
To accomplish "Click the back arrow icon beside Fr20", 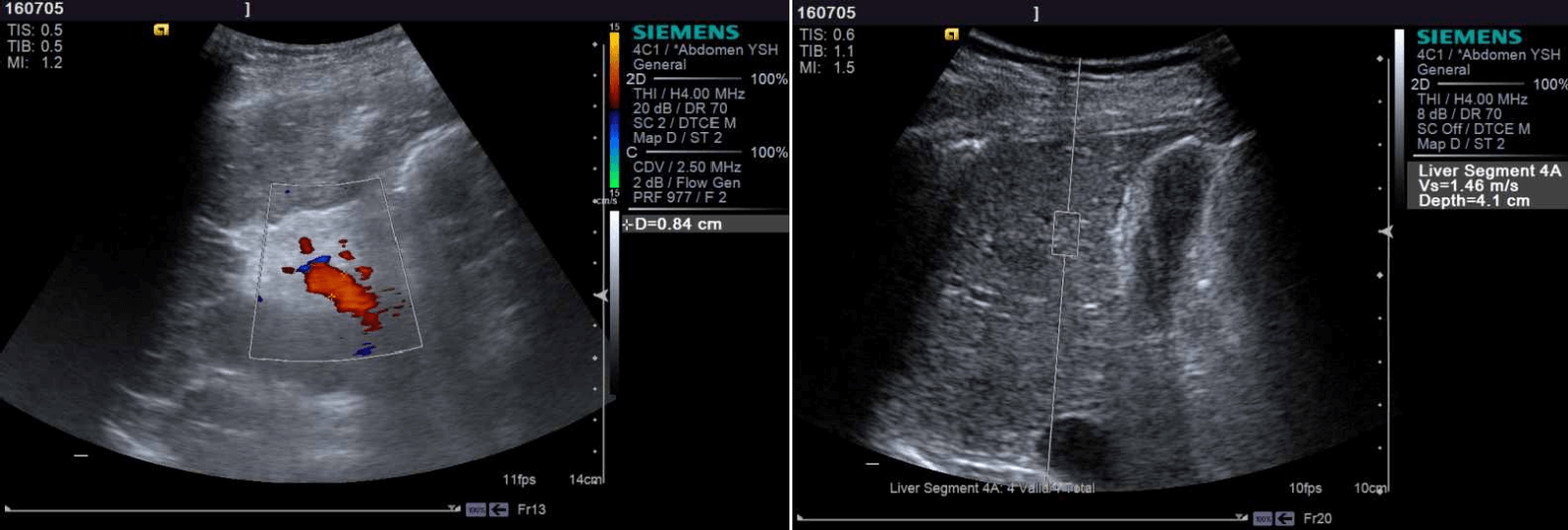I will click(1284, 518).
